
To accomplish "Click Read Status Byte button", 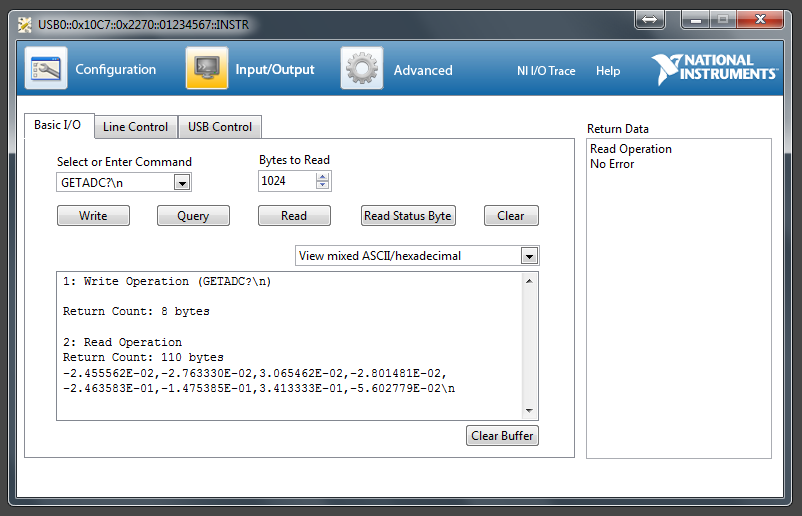I will click(x=408, y=216).
